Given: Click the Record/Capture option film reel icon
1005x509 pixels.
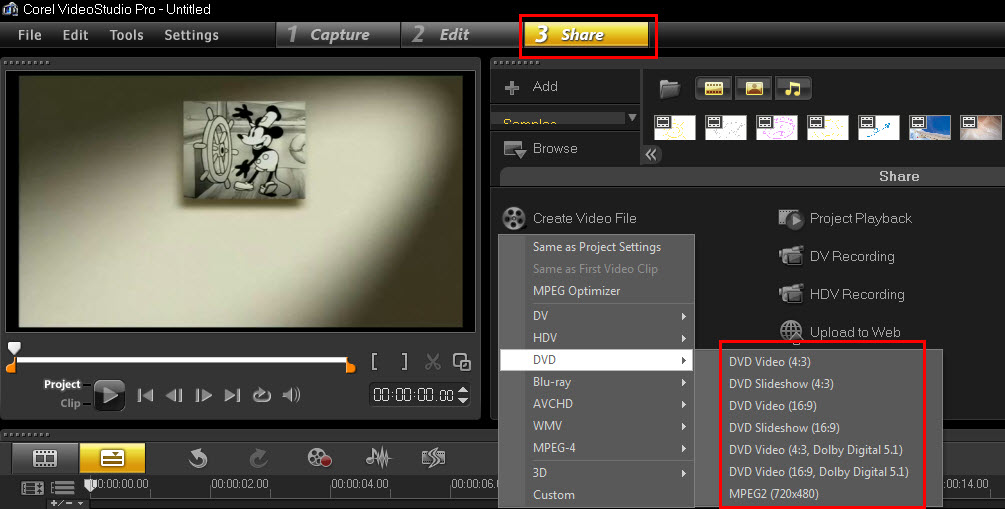Looking at the screenshot, I should (x=319, y=458).
